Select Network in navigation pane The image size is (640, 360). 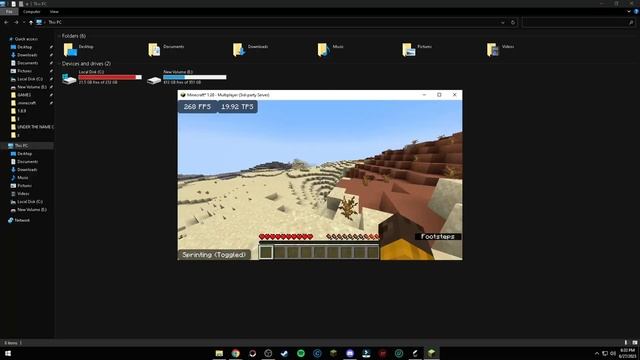click(x=19, y=220)
